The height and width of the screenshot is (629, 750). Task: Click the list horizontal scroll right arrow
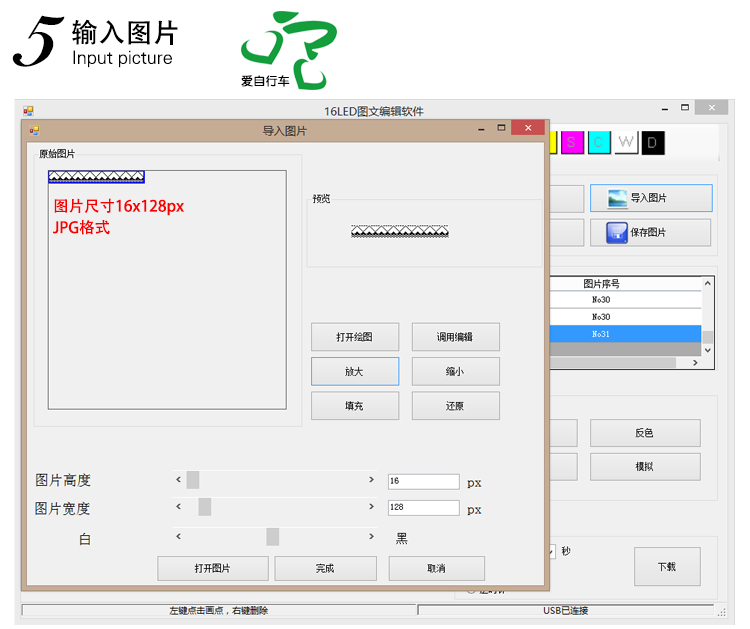coord(695,363)
